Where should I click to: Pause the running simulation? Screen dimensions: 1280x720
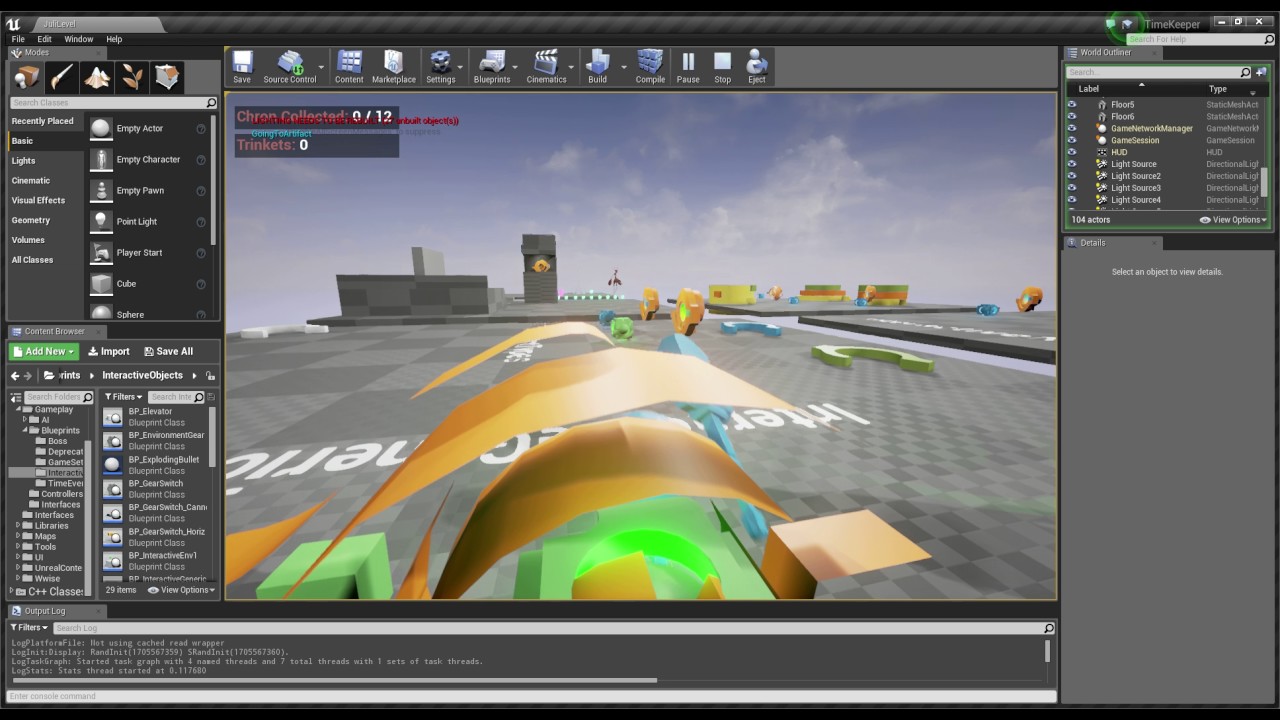tap(688, 67)
